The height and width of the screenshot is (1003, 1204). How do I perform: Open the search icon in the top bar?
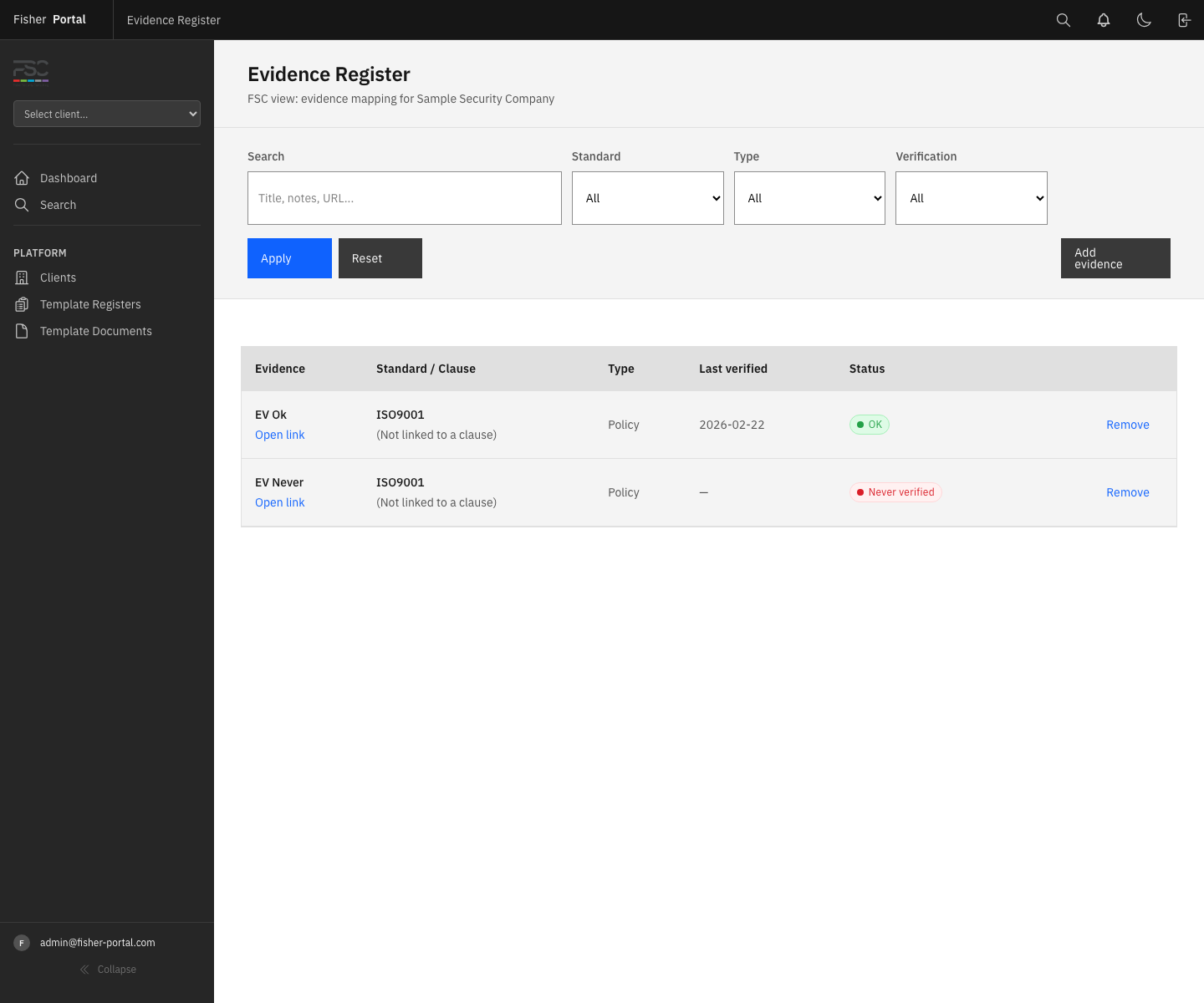[x=1063, y=19]
